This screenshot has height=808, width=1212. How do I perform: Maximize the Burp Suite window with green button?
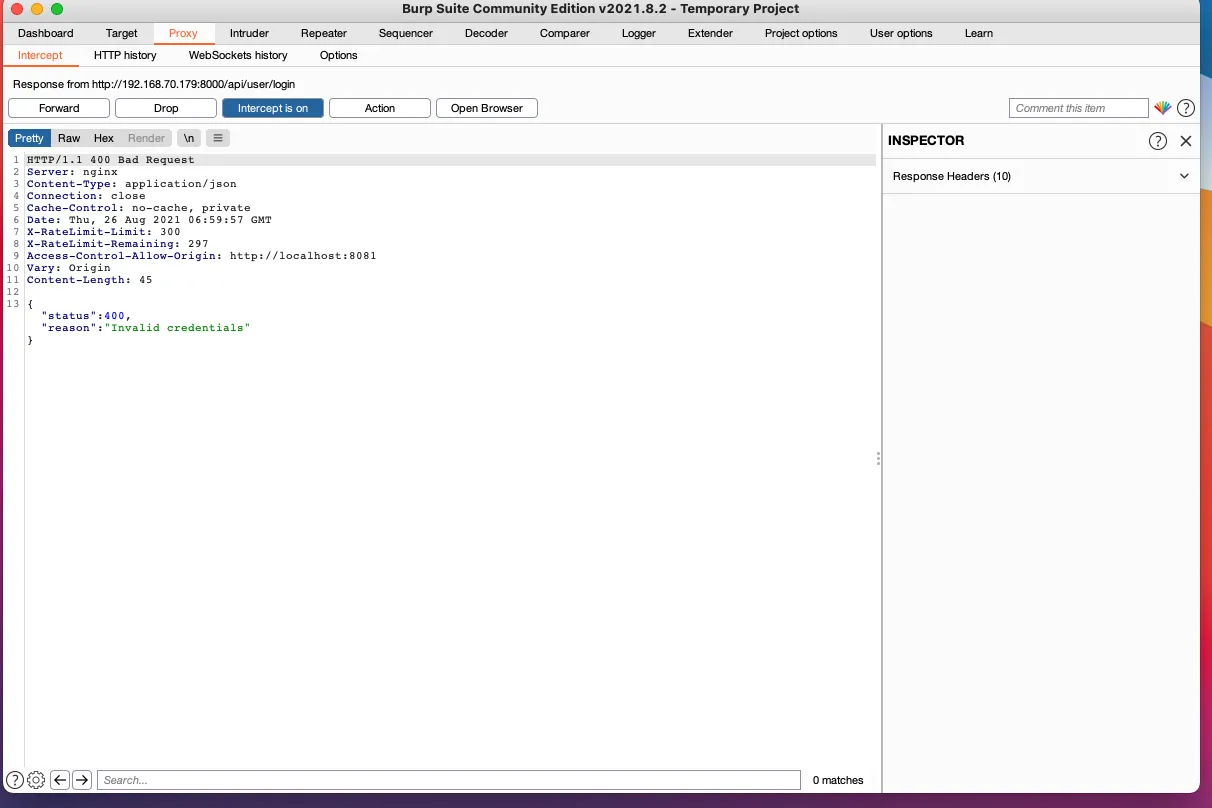pos(56,9)
